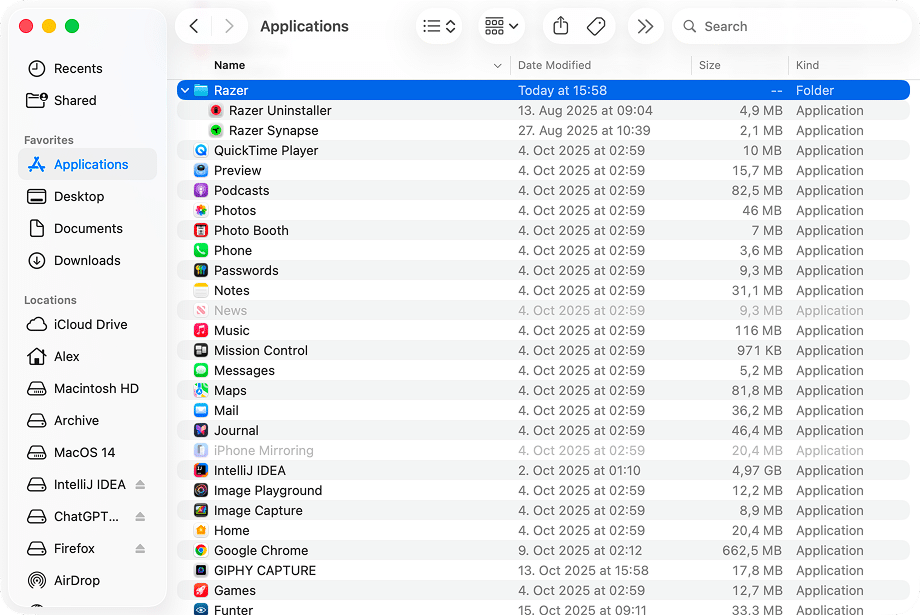Image resolution: width=920 pixels, height=615 pixels.
Task: Eject the Firefox volume in sidebar
Action: point(140,549)
